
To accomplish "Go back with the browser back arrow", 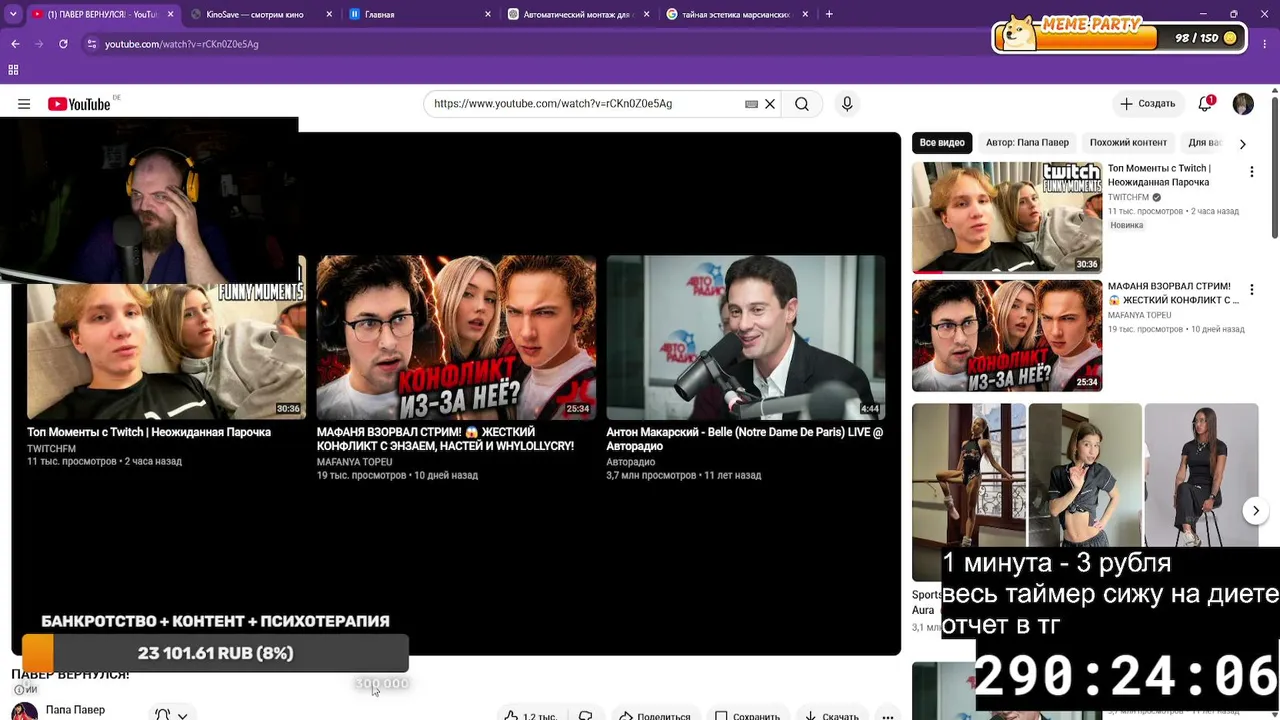I will 15,44.
